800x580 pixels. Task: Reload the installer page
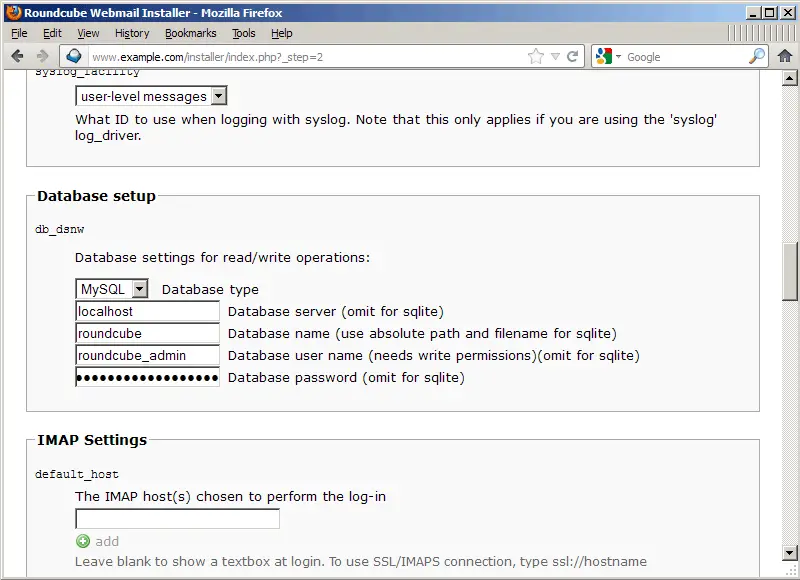(x=572, y=56)
